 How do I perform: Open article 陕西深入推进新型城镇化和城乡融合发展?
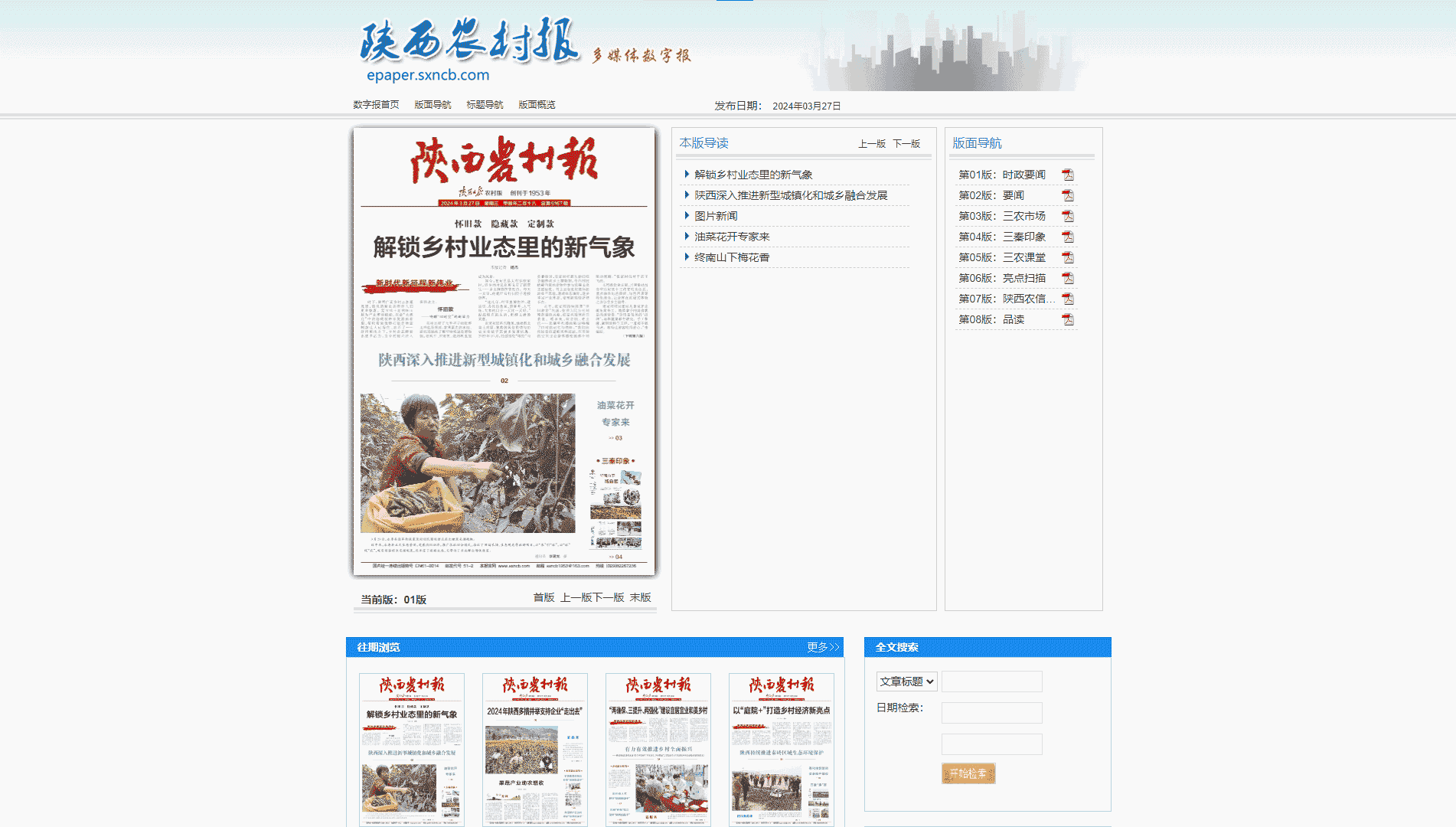coord(791,195)
